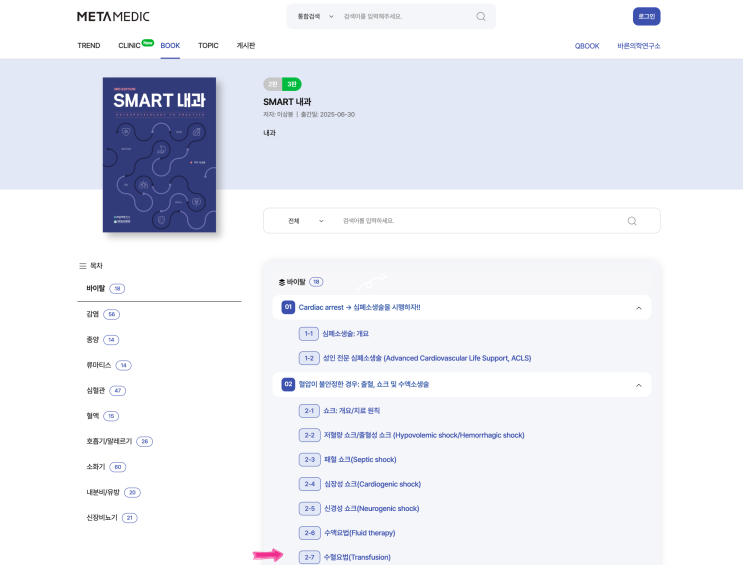Image resolution: width=743 pixels, height=565 pixels.
Task: Switch to the 3판 edition
Action: tap(292, 84)
